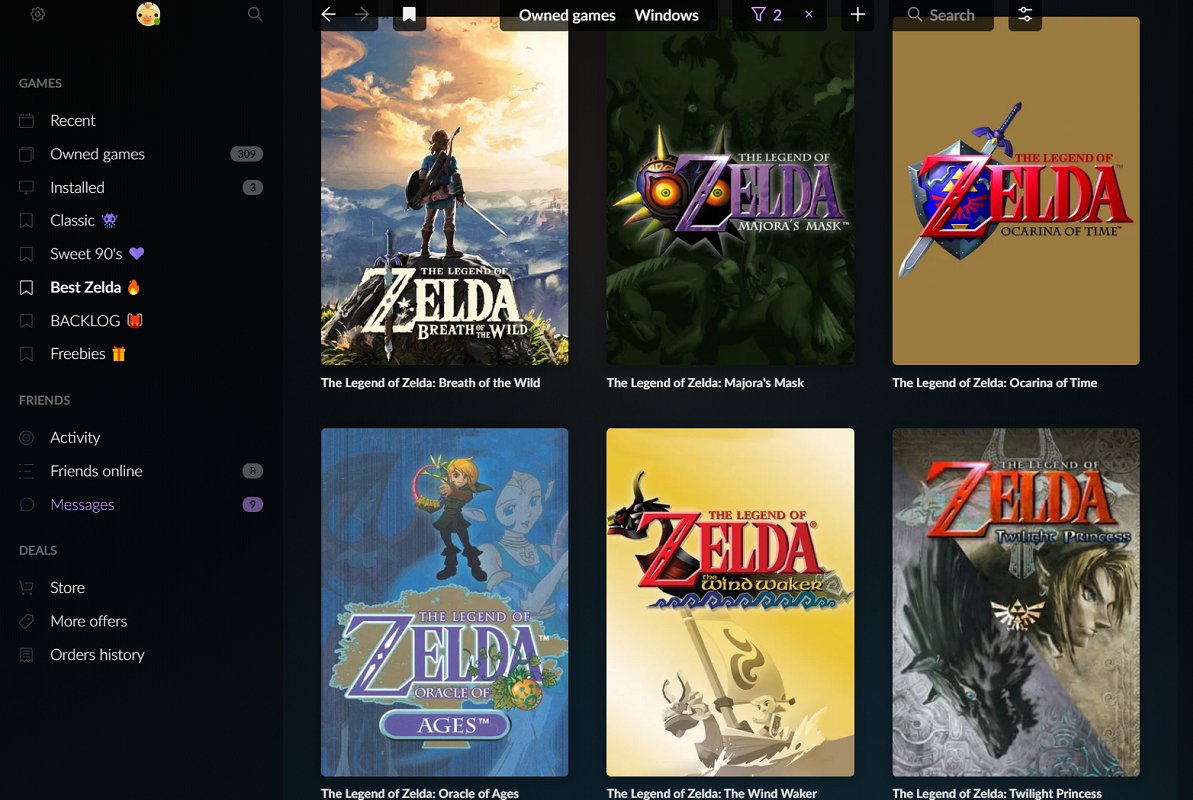Image resolution: width=1193 pixels, height=800 pixels.
Task: Click title 'The Legend of Zelda: Ocarina of Time'
Action: [x=994, y=383]
